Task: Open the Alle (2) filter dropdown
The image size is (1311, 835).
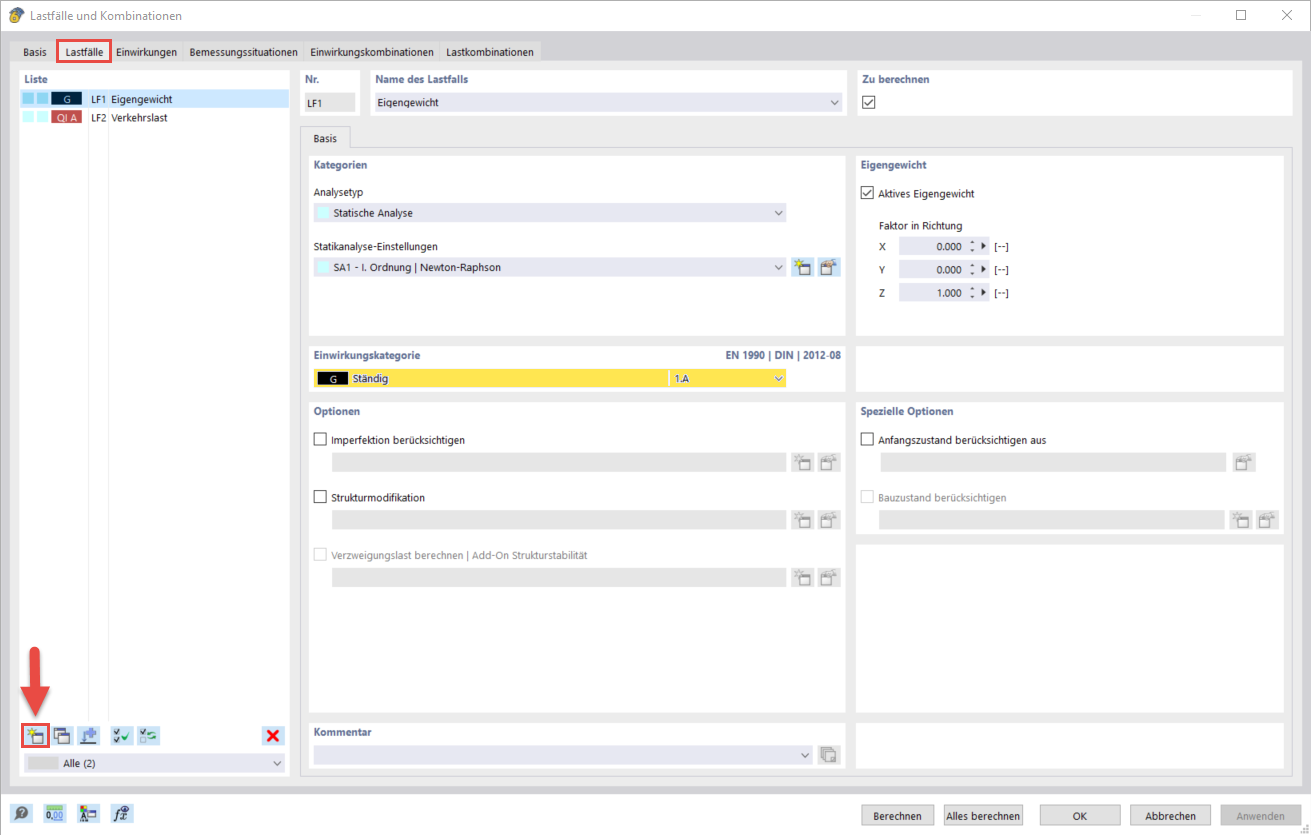Action: tap(277, 763)
